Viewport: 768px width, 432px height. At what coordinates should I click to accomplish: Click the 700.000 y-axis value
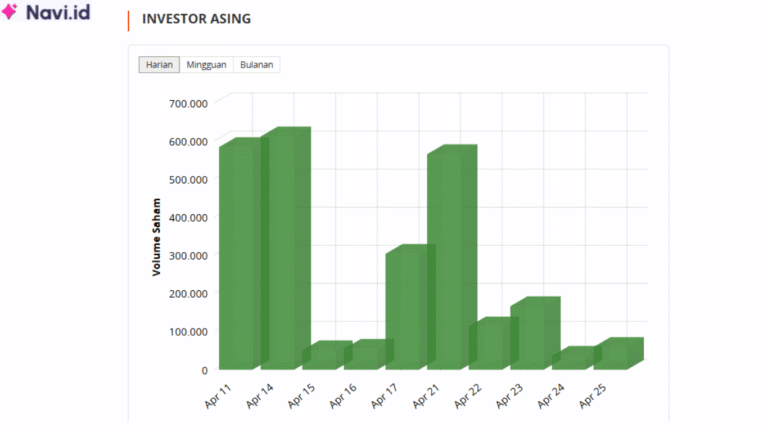(x=187, y=103)
